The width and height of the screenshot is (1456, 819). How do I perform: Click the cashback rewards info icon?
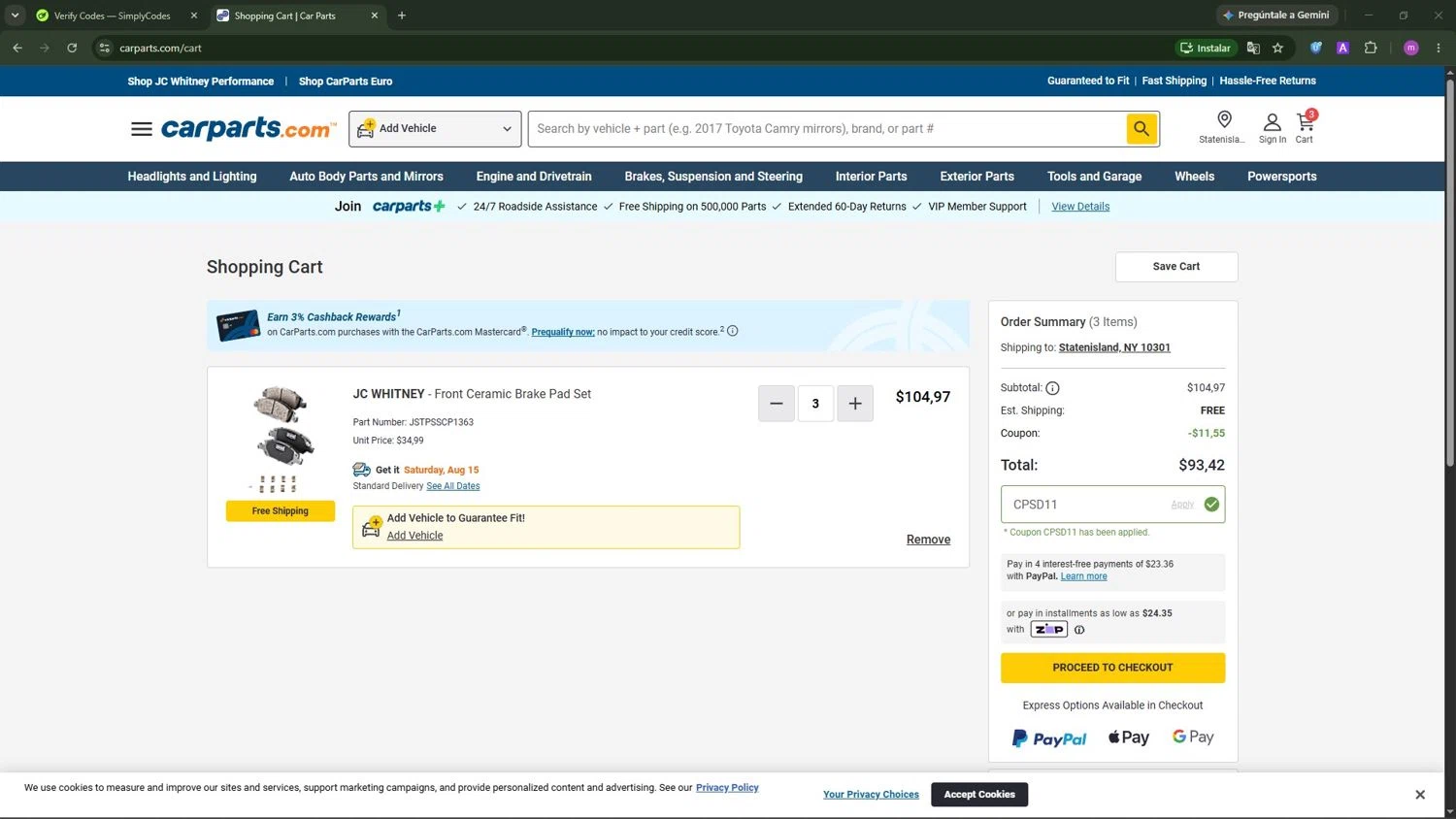coord(733,331)
